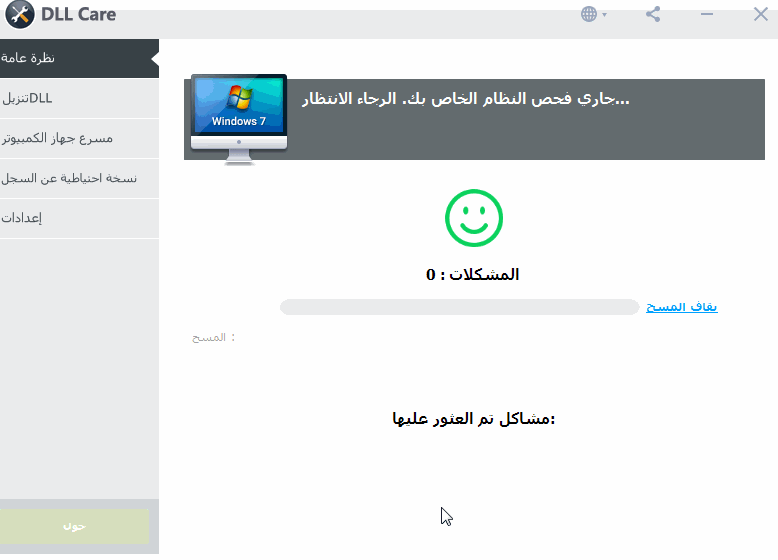Minimize the DLL Care window

pos(707,14)
